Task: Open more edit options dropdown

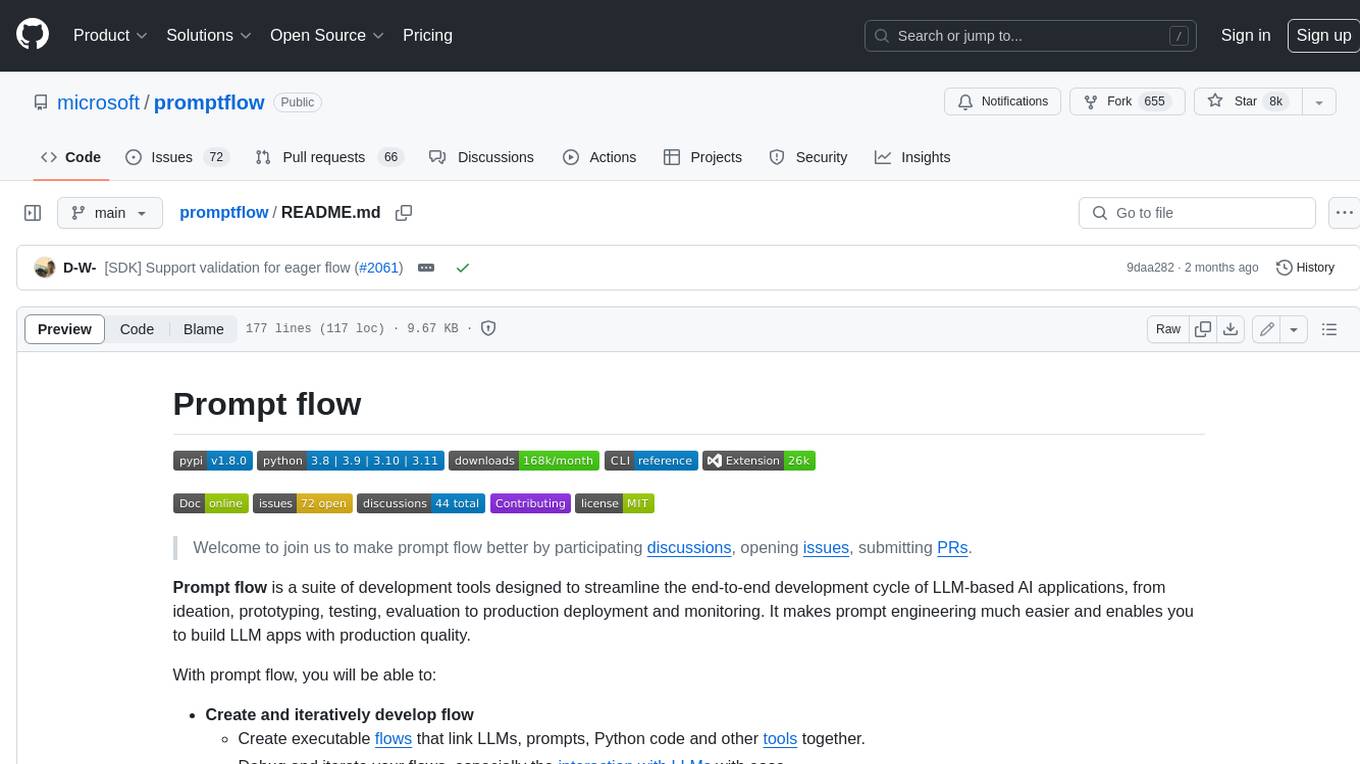Action: click(1294, 329)
